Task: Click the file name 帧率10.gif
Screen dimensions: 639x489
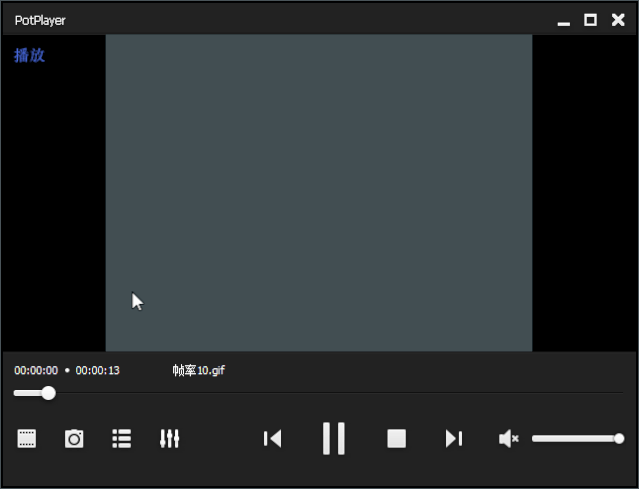Action: pos(198,370)
